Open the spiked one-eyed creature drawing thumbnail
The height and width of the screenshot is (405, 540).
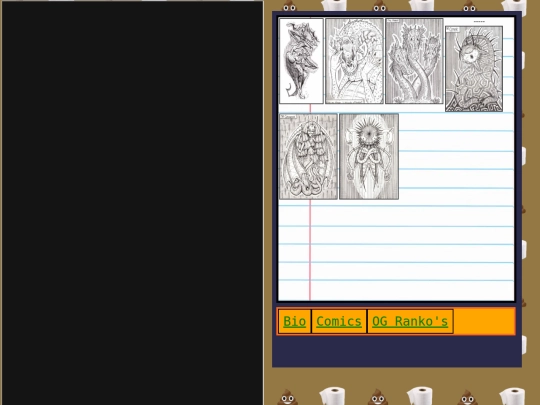[474, 69]
